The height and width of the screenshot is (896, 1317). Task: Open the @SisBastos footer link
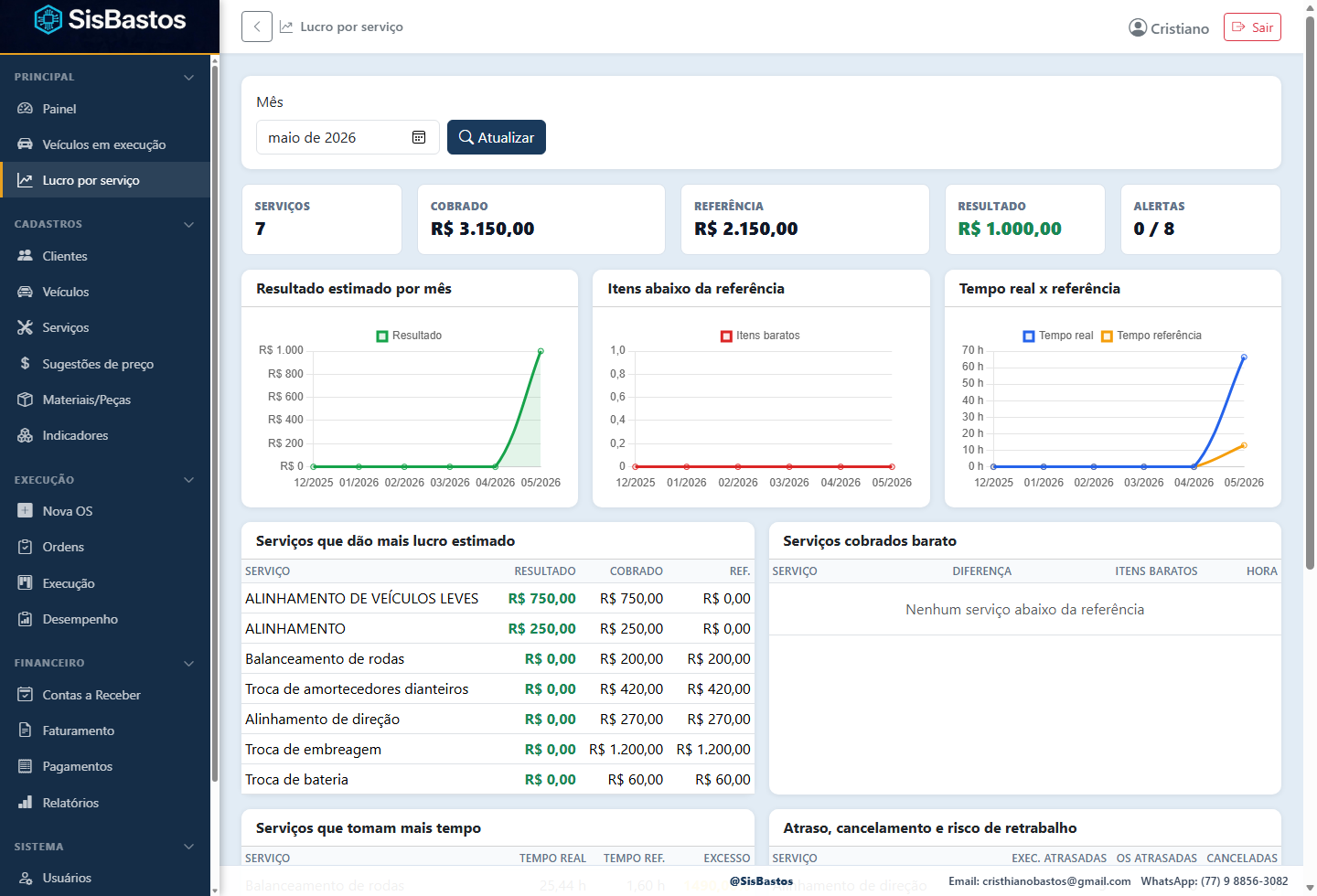click(x=761, y=881)
